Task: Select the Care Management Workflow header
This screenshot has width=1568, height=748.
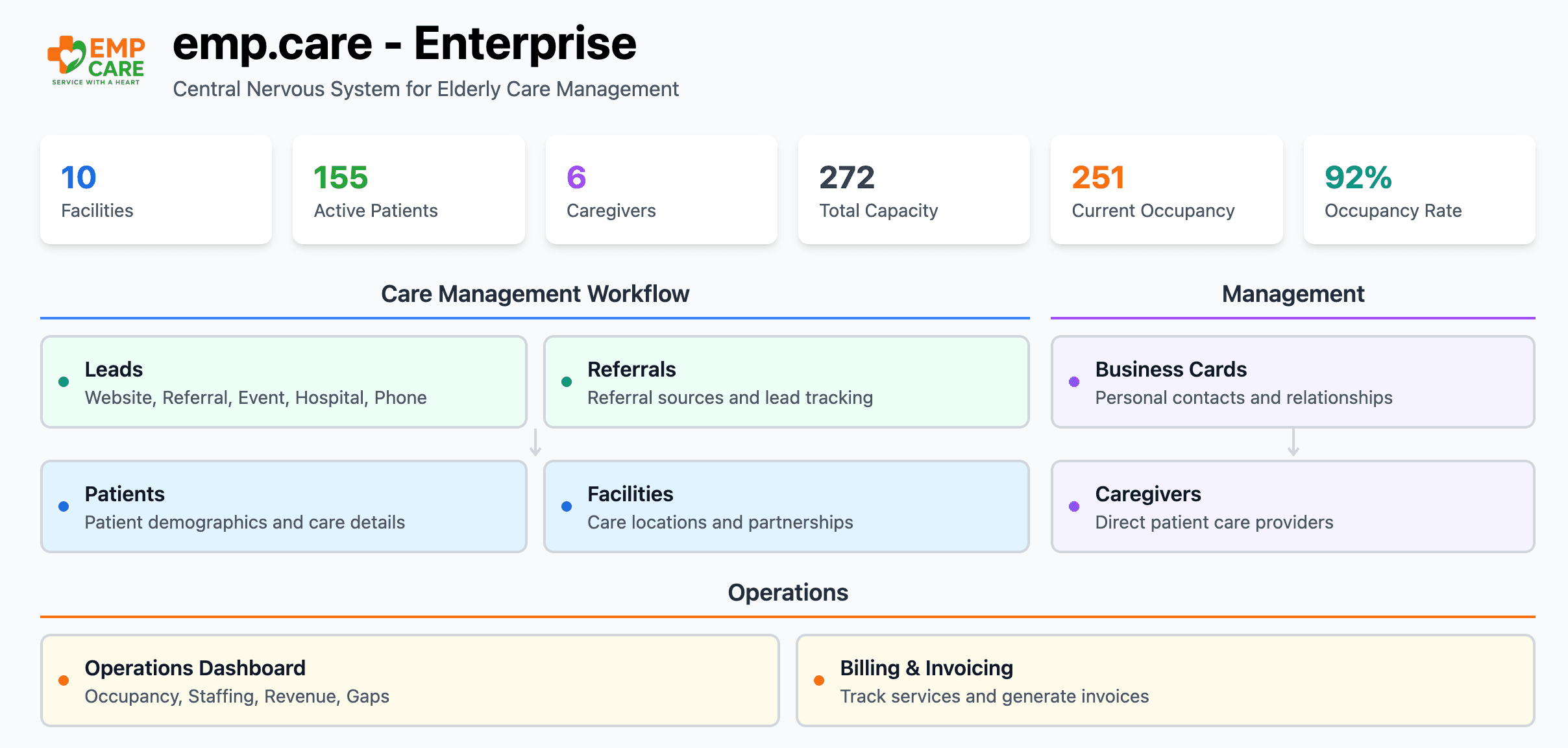Action: click(x=535, y=293)
